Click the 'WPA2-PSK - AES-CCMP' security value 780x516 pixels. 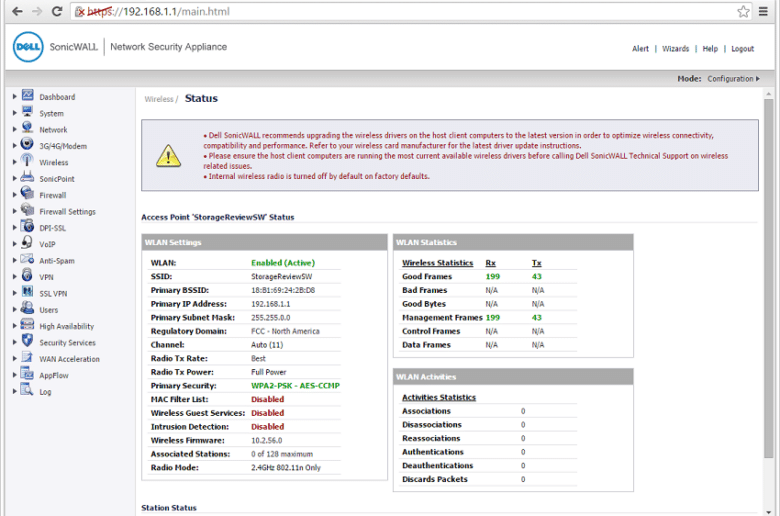295,386
